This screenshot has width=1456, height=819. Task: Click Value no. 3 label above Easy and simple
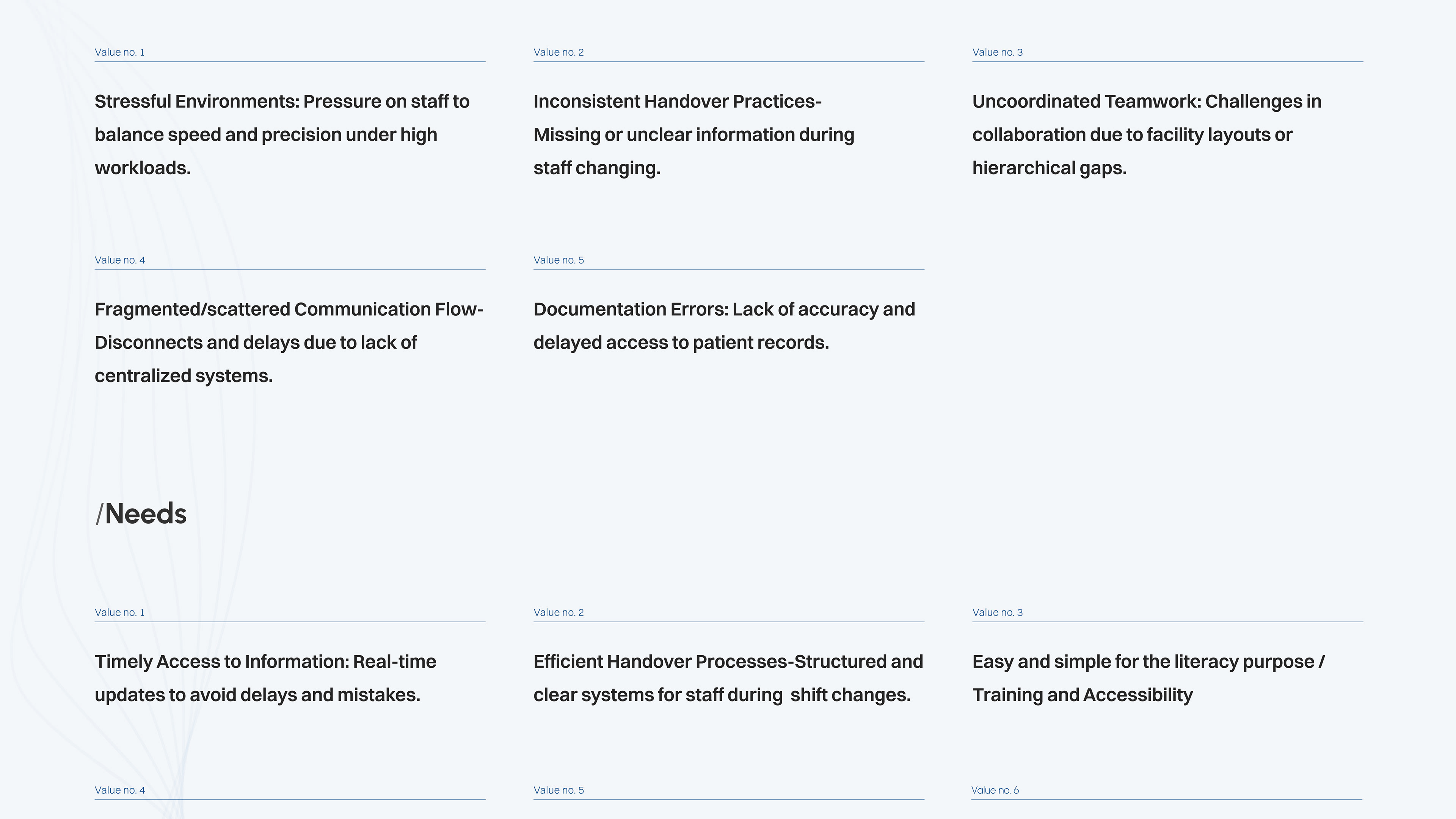pos(997,613)
